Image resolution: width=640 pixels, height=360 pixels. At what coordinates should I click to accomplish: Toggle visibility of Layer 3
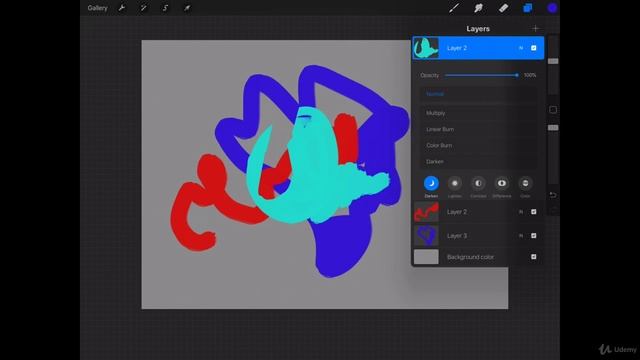pyautogui.click(x=533, y=236)
